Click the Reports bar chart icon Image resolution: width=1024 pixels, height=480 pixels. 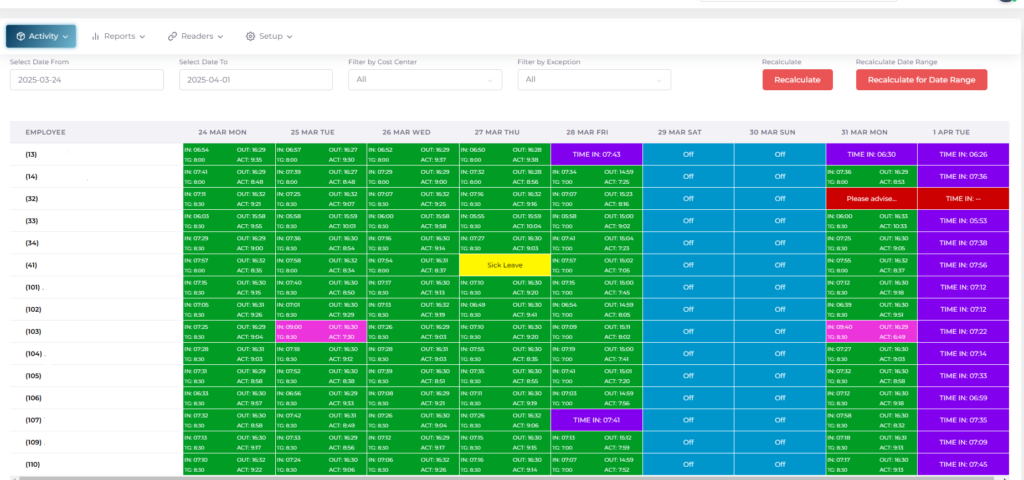[x=96, y=36]
